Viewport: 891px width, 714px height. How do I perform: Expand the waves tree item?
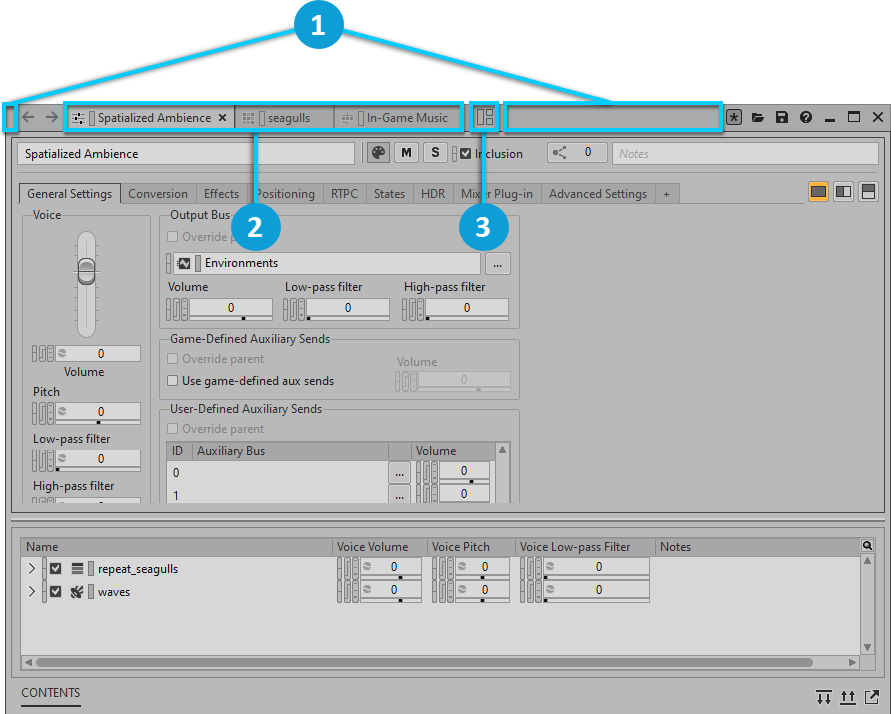pos(31,592)
